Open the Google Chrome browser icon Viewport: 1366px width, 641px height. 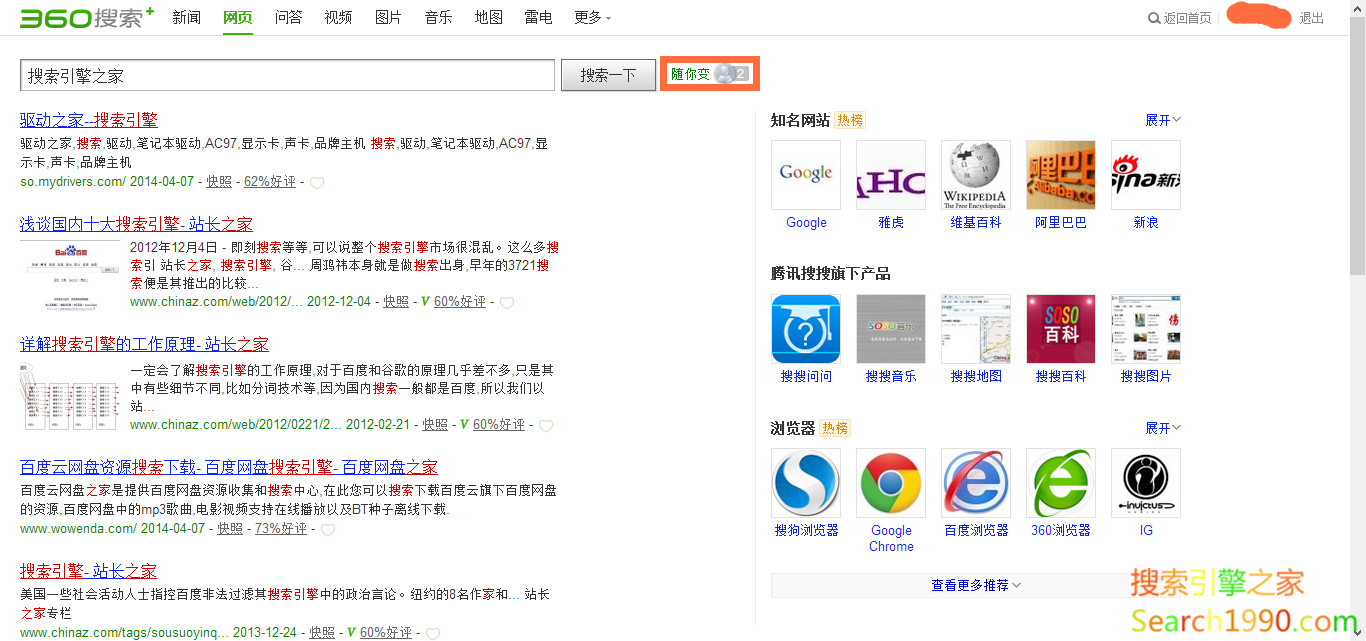pos(891,483)
